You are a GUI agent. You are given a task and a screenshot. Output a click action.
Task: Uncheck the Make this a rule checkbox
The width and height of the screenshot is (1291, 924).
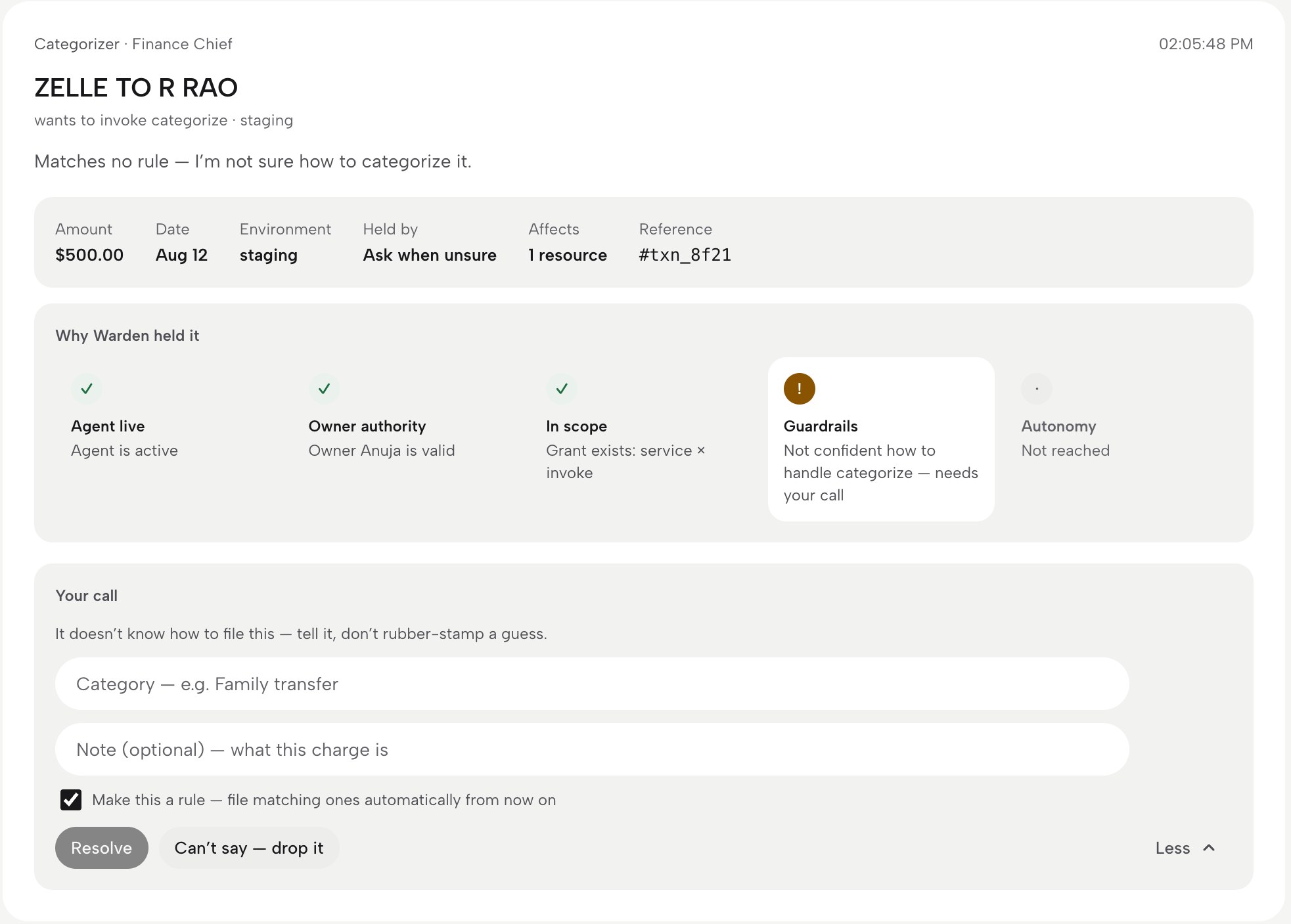pyautogui.click(x=71, y=800)
